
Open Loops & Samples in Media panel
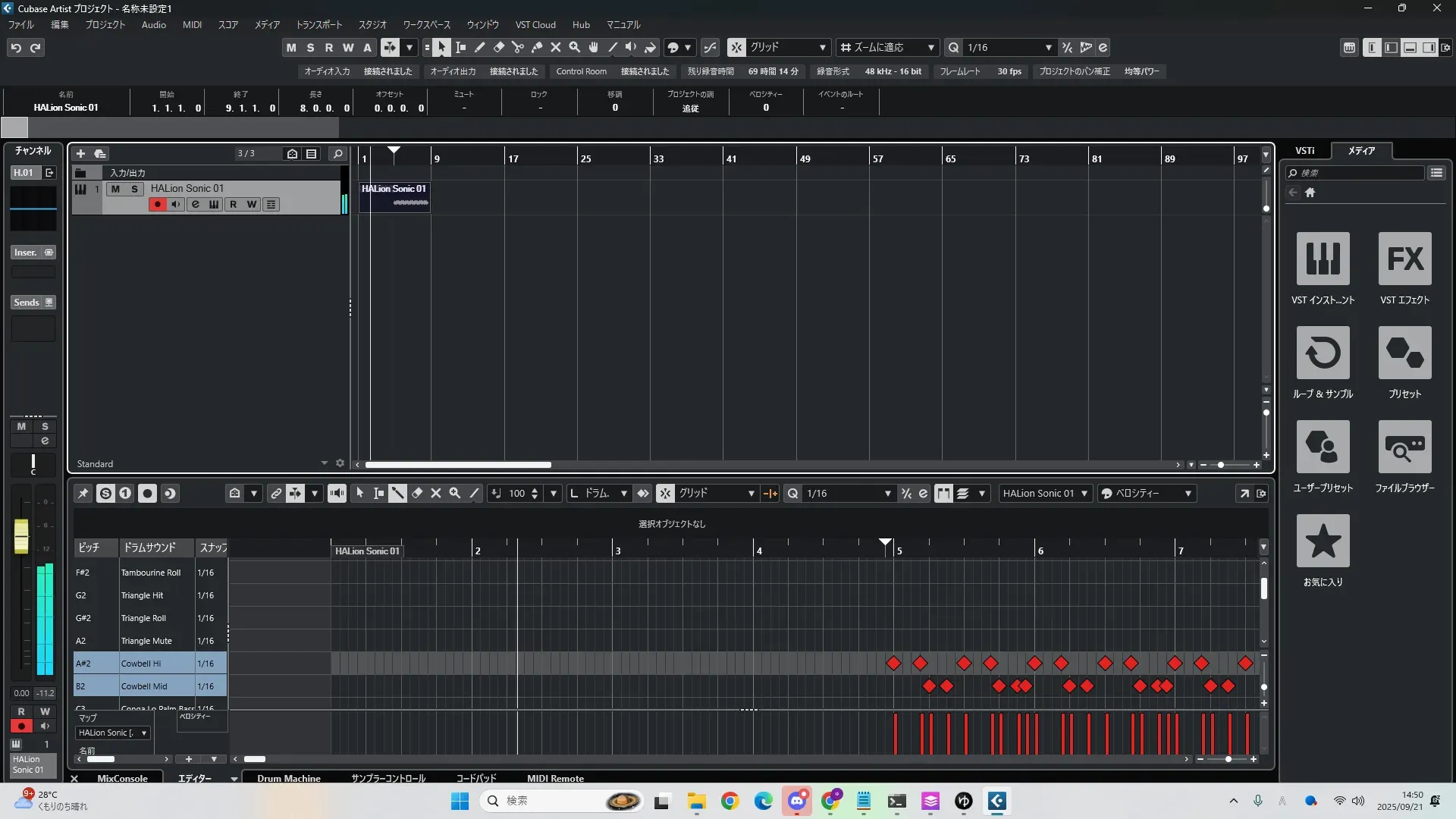(1323, 353)
